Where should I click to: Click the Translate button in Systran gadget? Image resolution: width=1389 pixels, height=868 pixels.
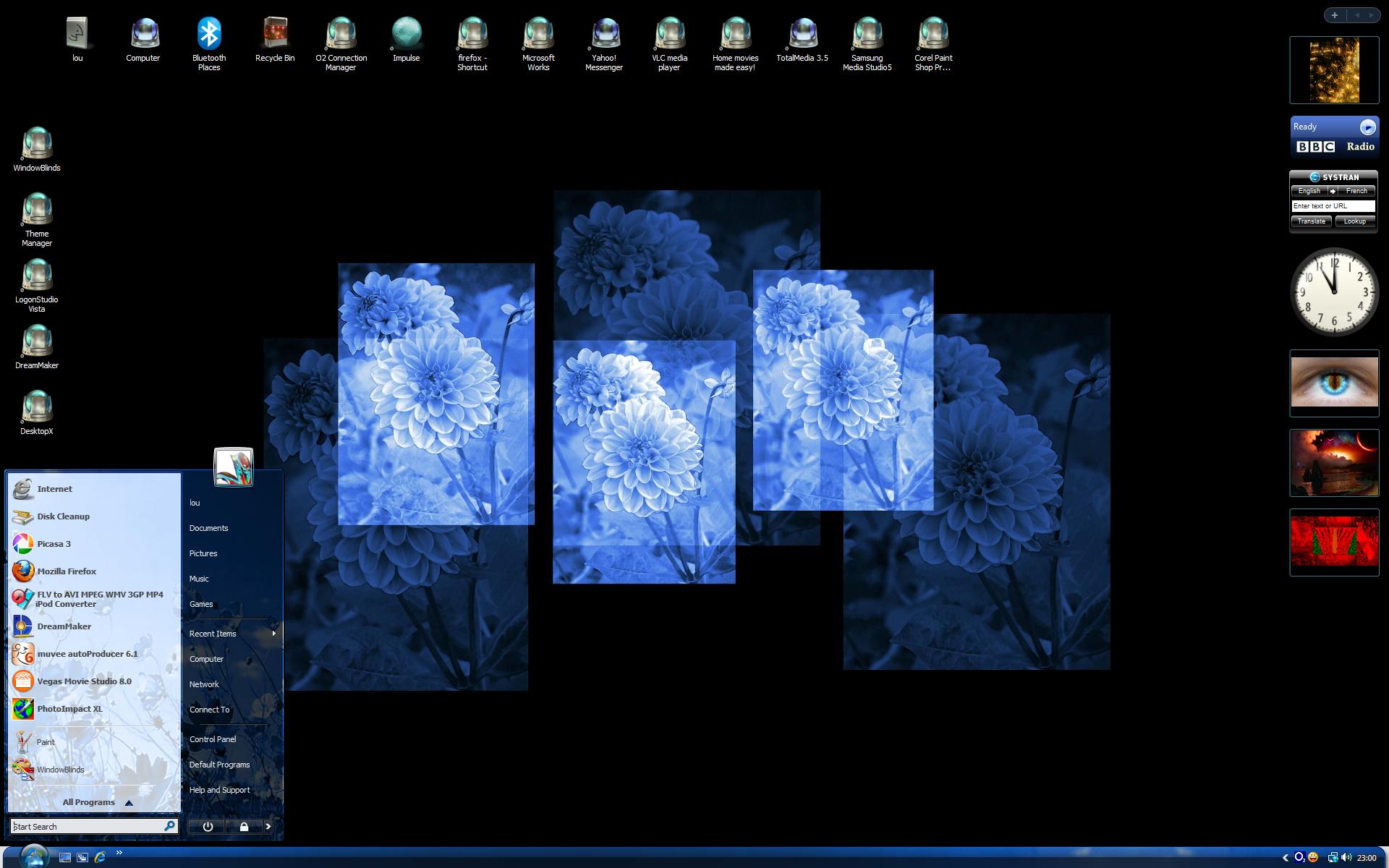[1311, 221]
